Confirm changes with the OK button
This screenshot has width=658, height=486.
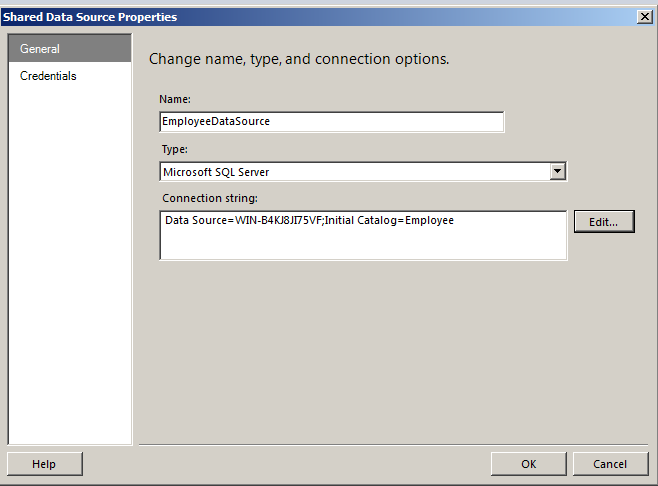pos(528,464)
